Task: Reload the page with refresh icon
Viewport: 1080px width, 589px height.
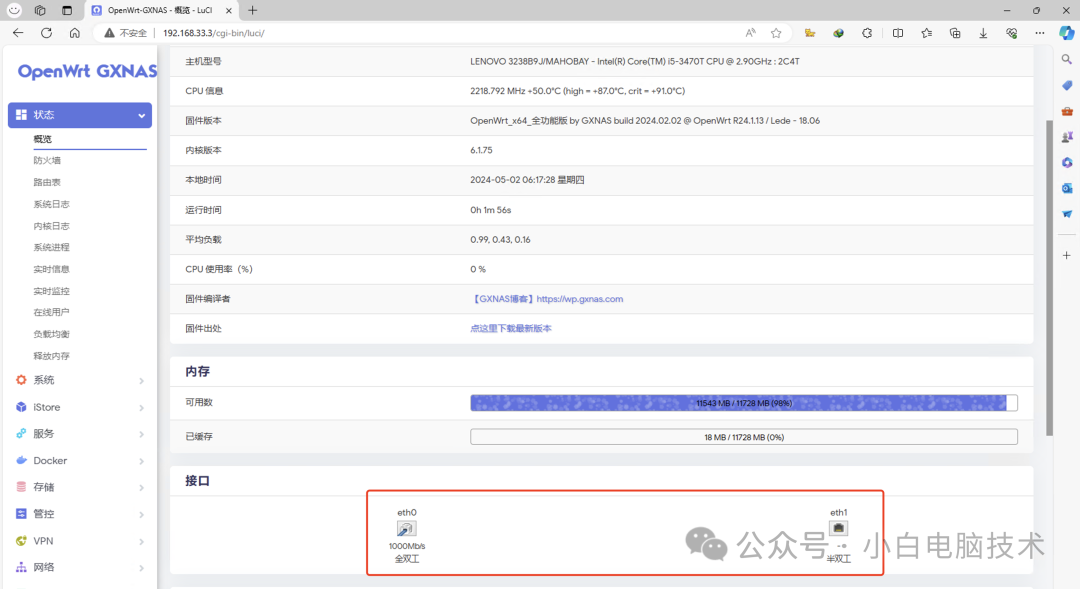Action: 46,33
